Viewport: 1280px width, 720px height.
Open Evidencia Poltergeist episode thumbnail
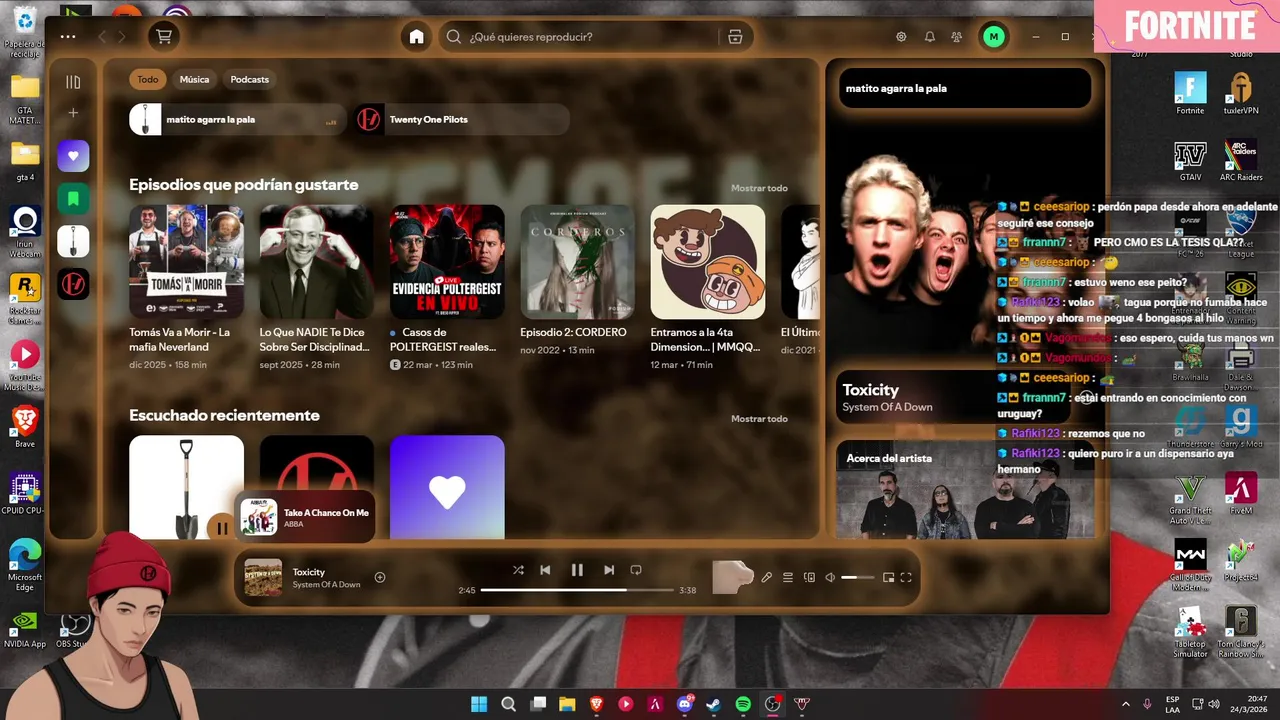coord(447,262)
